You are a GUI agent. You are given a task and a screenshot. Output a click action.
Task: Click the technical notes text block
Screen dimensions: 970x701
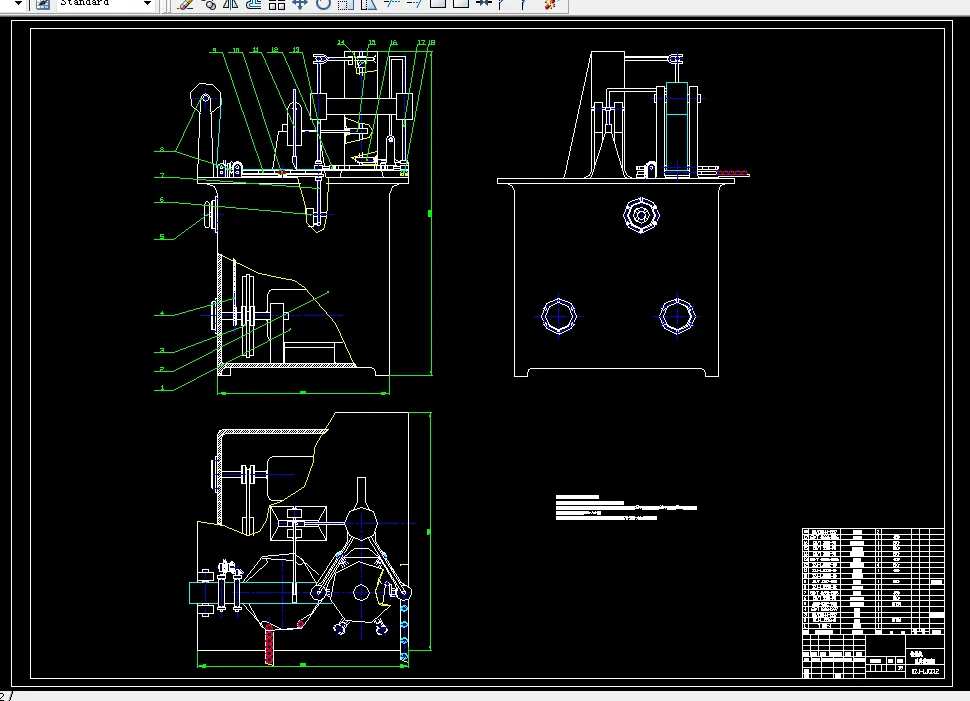point(626,507)
